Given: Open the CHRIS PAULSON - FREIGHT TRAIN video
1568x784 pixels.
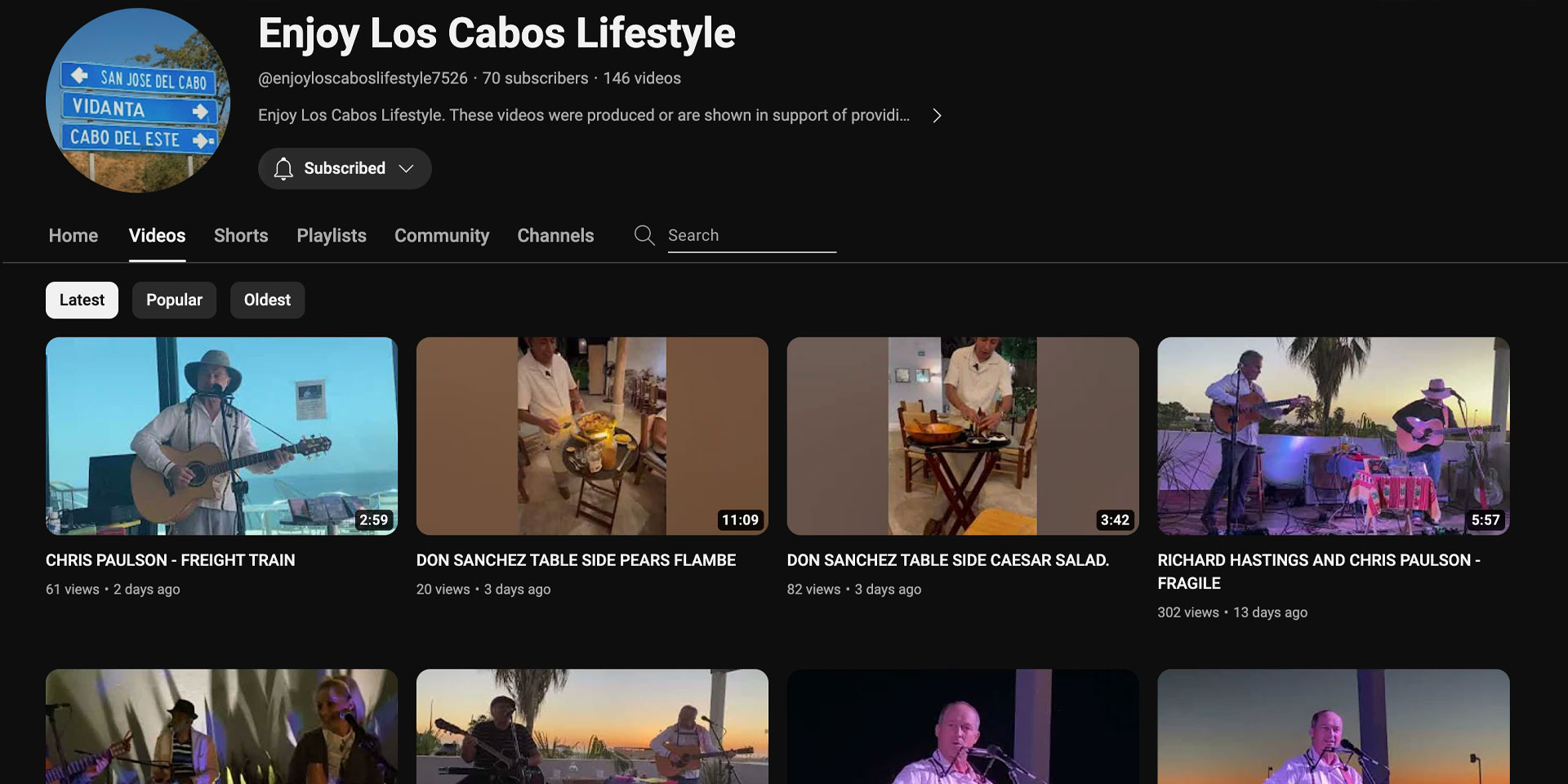Looking at the screenshot, I should pos(221,436).
